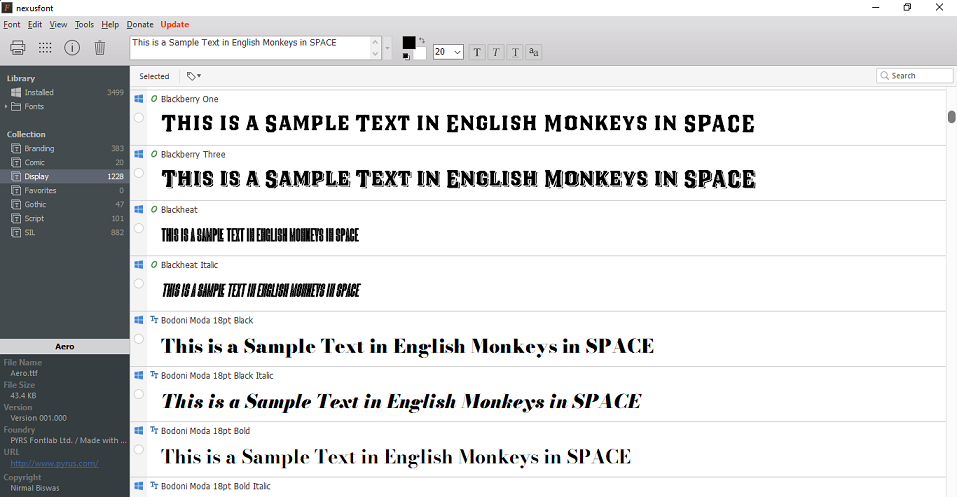This screenshot has height=497, width=957.
Task: Select Installed library item
Action: coord(65,92)
